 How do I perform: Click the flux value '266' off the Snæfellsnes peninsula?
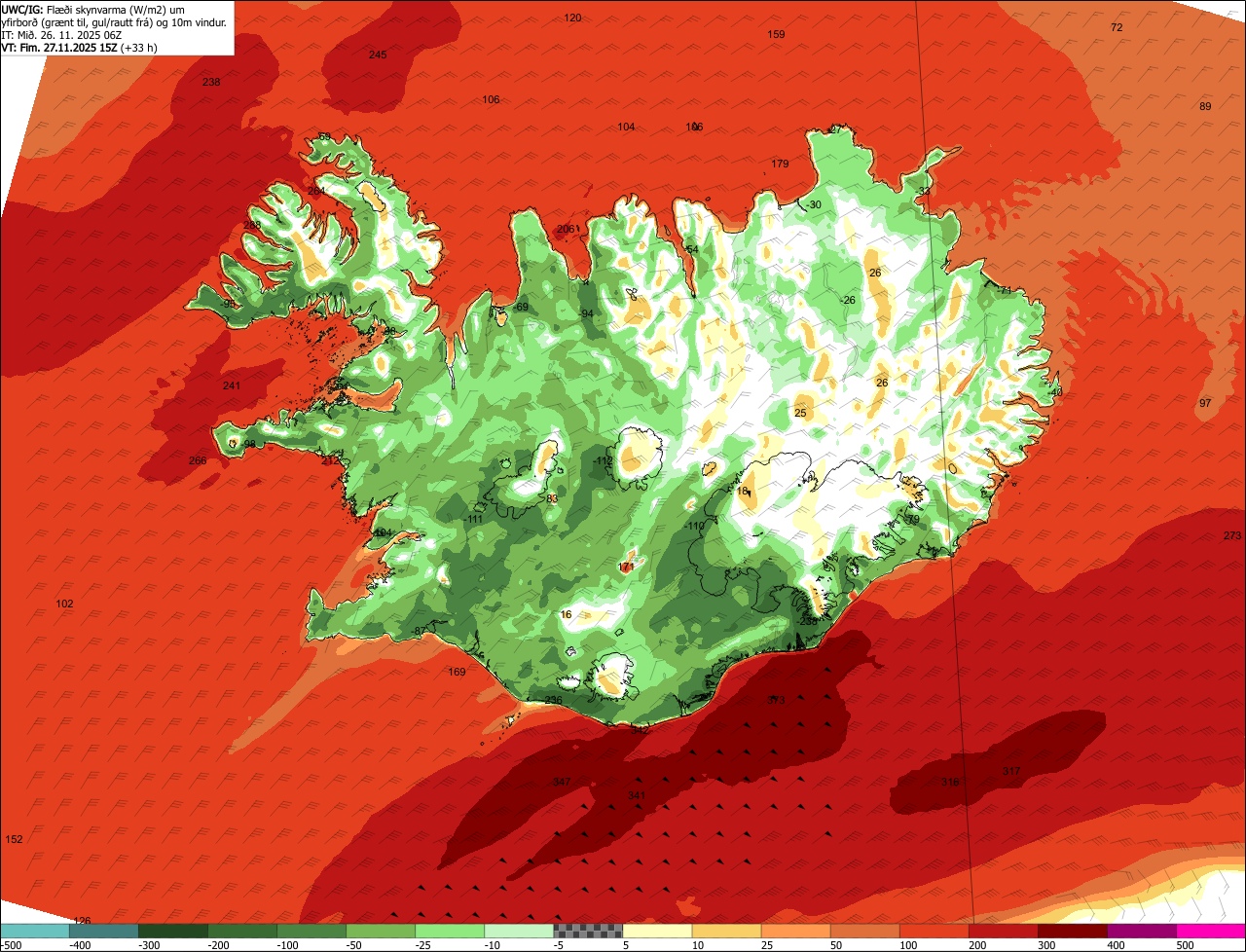pos(198,461)
